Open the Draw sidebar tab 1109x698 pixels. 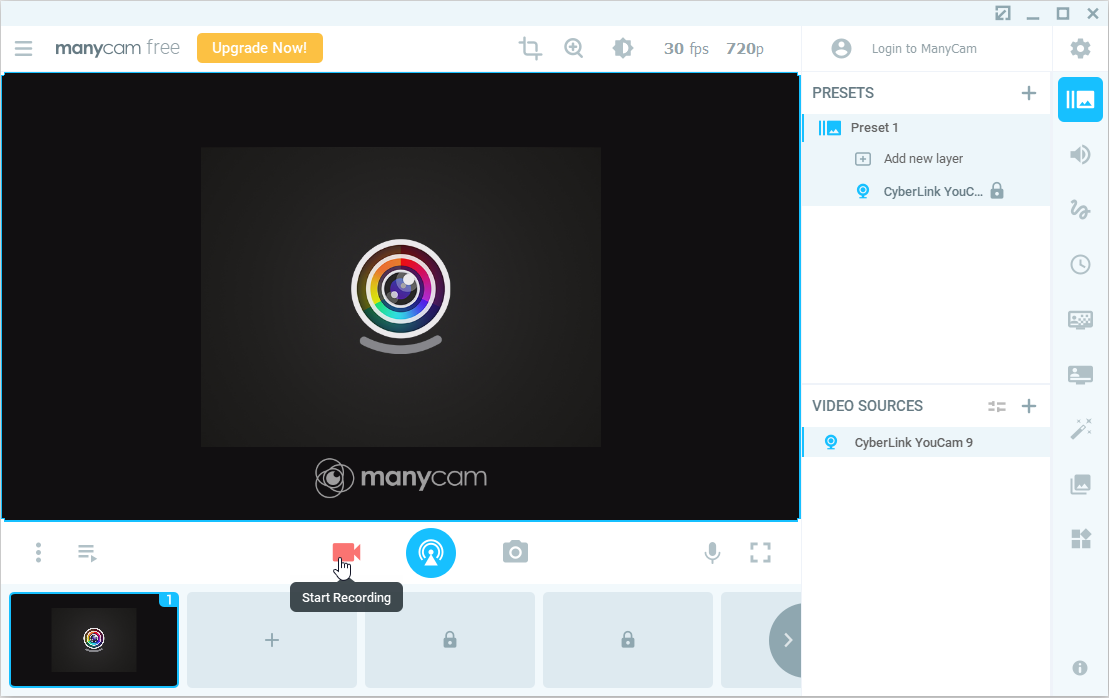[x=1080, y=209]
